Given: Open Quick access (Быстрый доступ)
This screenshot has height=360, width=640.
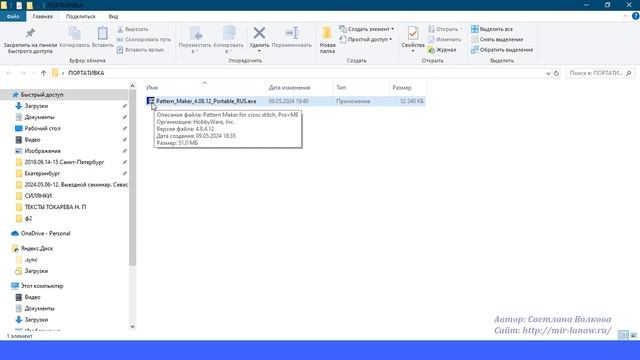Looking at the screenshot, I should pyautogui.click(x=42, y=95).
